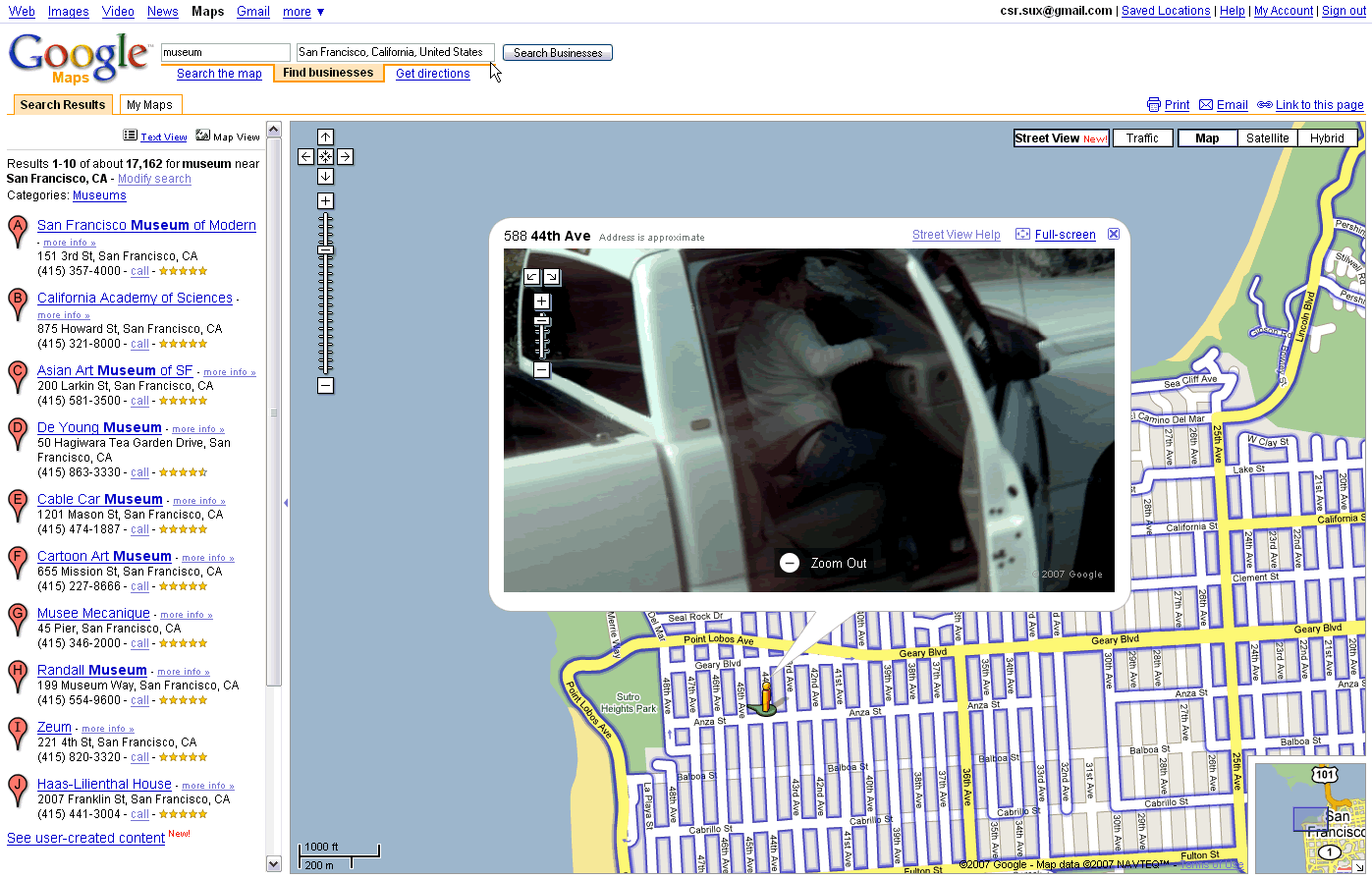Click the Street View pegman marker on map
This screenshot has width=1372, height=879.
point(766,696)
